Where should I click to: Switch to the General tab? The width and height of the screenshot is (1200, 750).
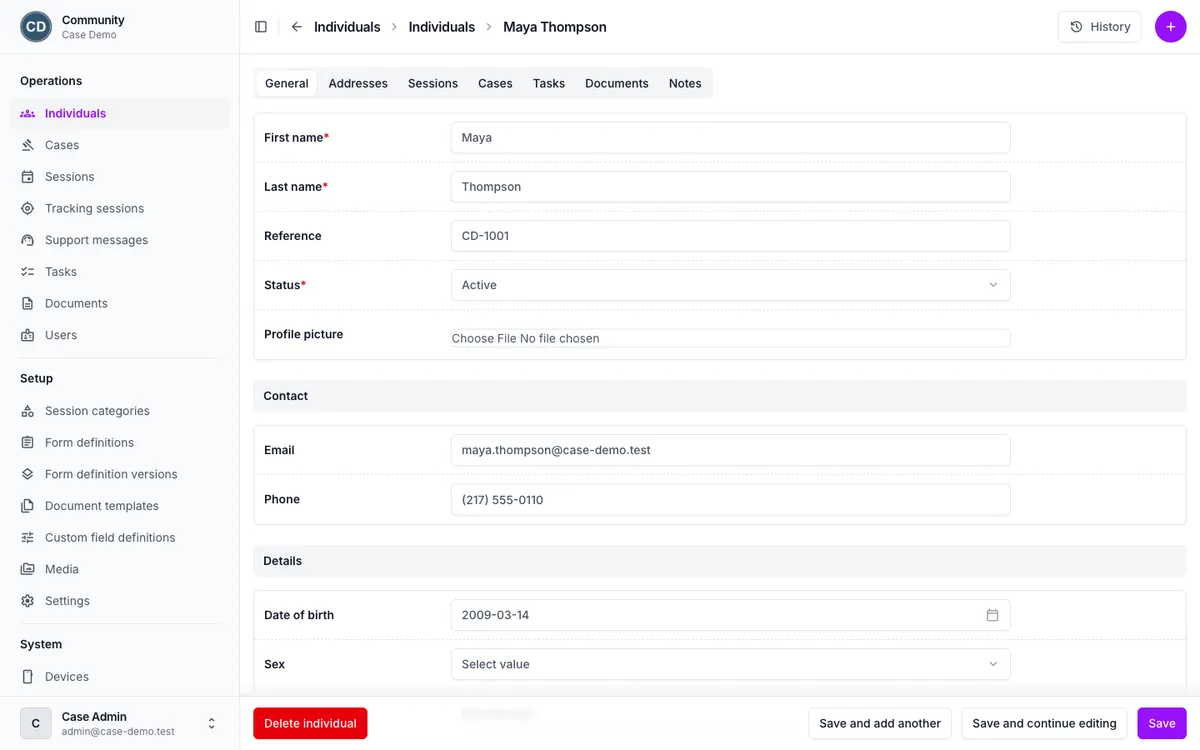[x=287, y=83]
